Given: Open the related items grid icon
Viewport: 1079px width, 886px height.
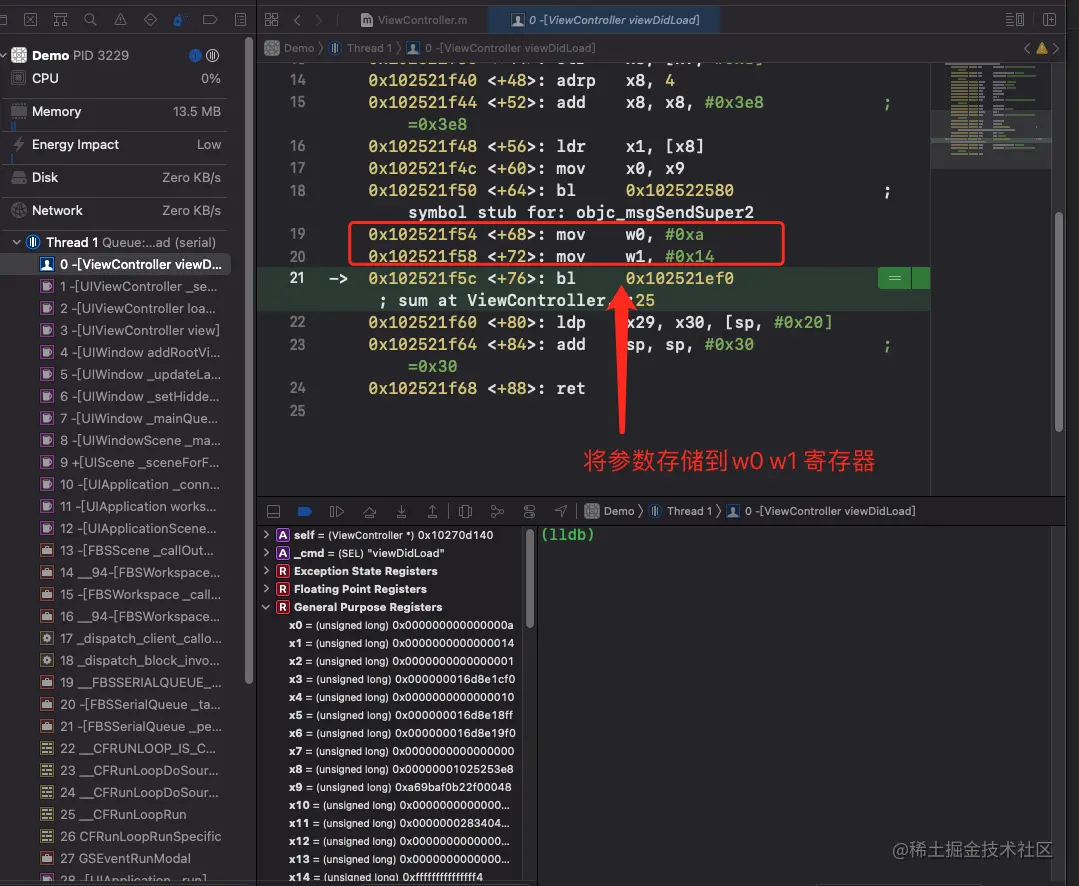Looking at the screenshot, I should coord(272,20).
